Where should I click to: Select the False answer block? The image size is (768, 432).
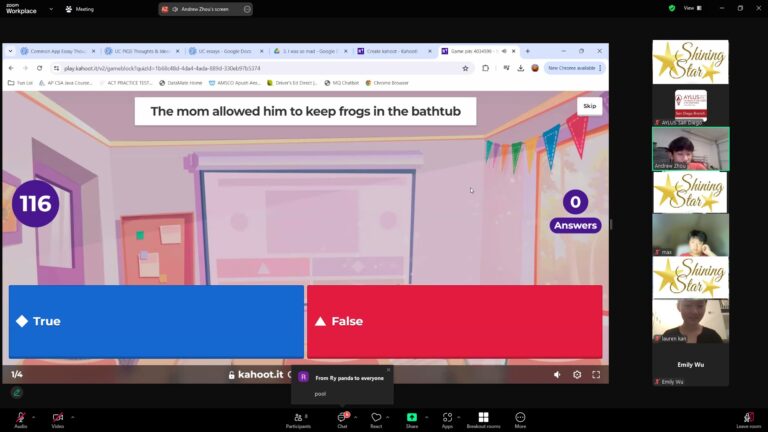click(x=455, y=321)
